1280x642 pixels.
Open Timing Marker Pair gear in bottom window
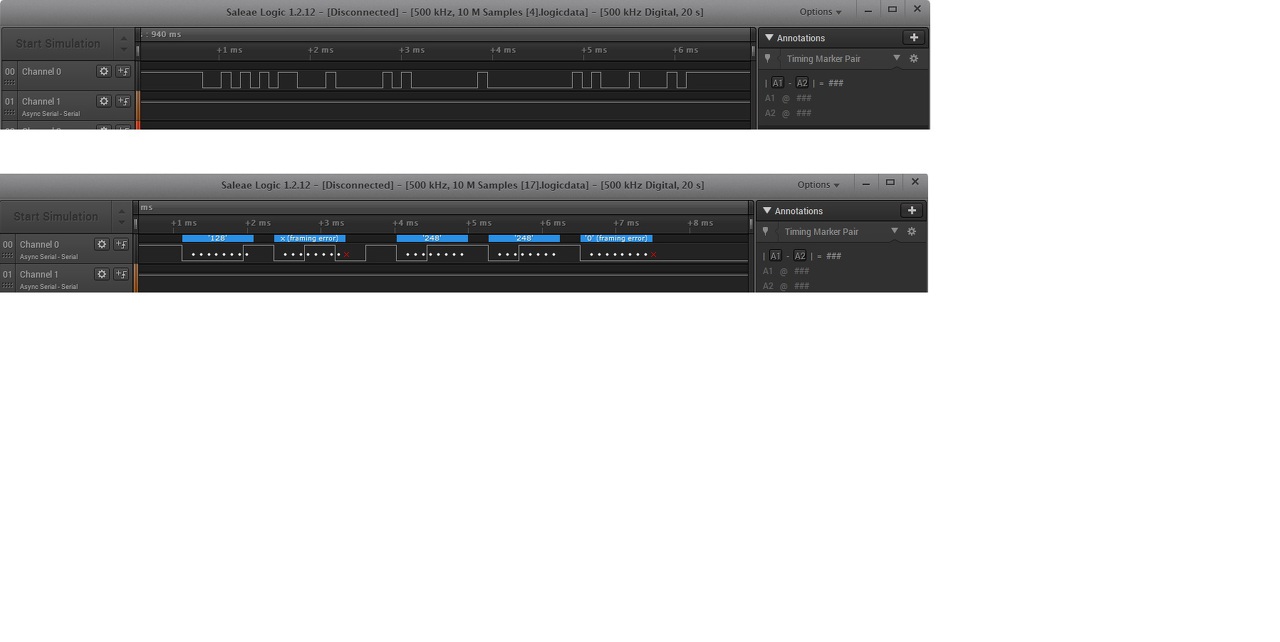click(911, 232)
